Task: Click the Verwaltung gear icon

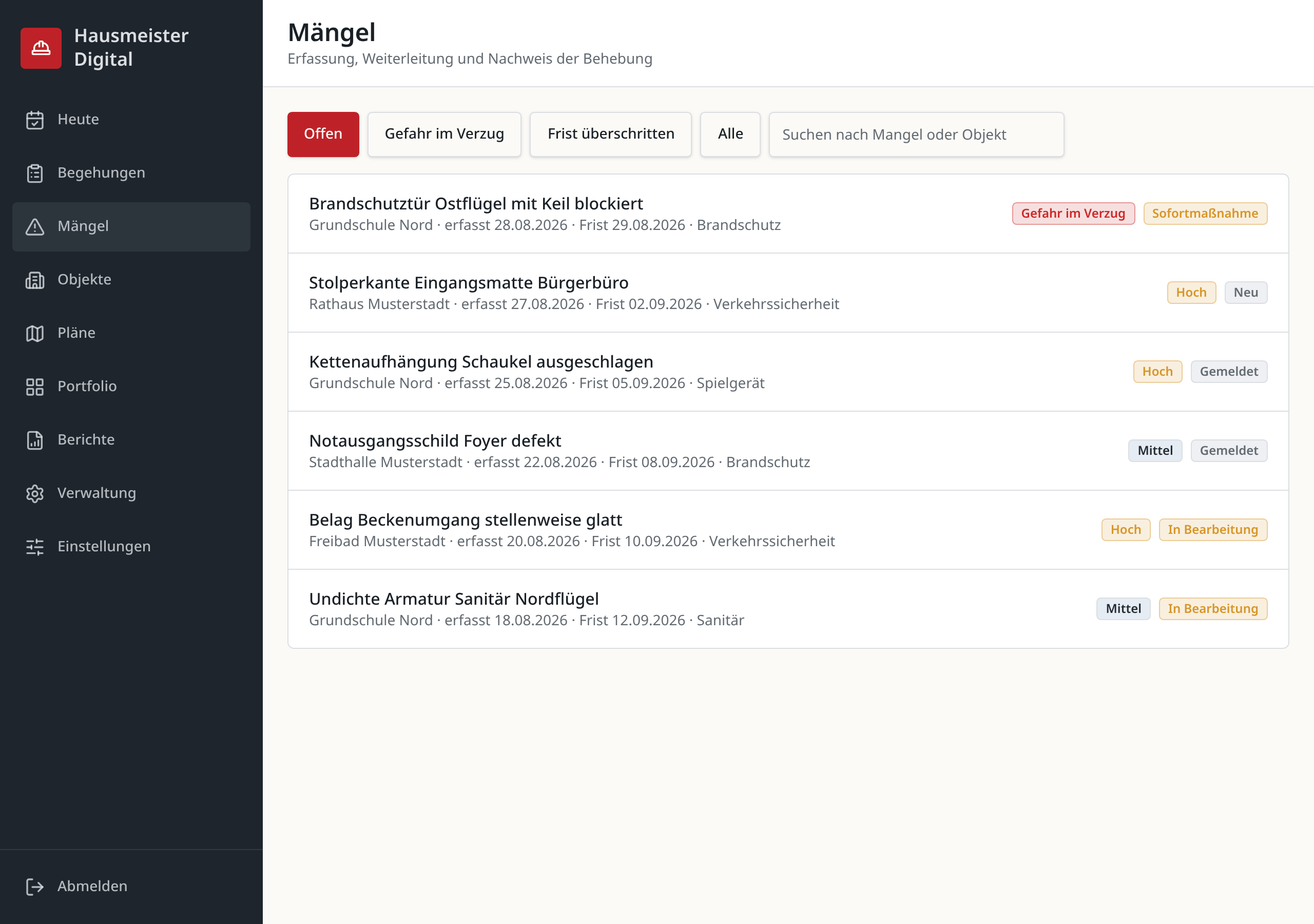Action: [35, 493]
